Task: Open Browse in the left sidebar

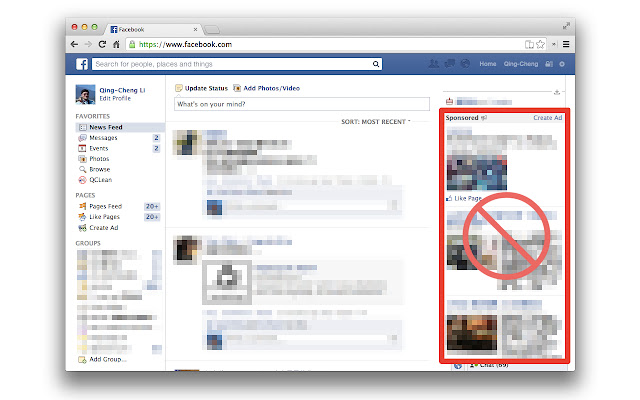Action: pos(100,169)
